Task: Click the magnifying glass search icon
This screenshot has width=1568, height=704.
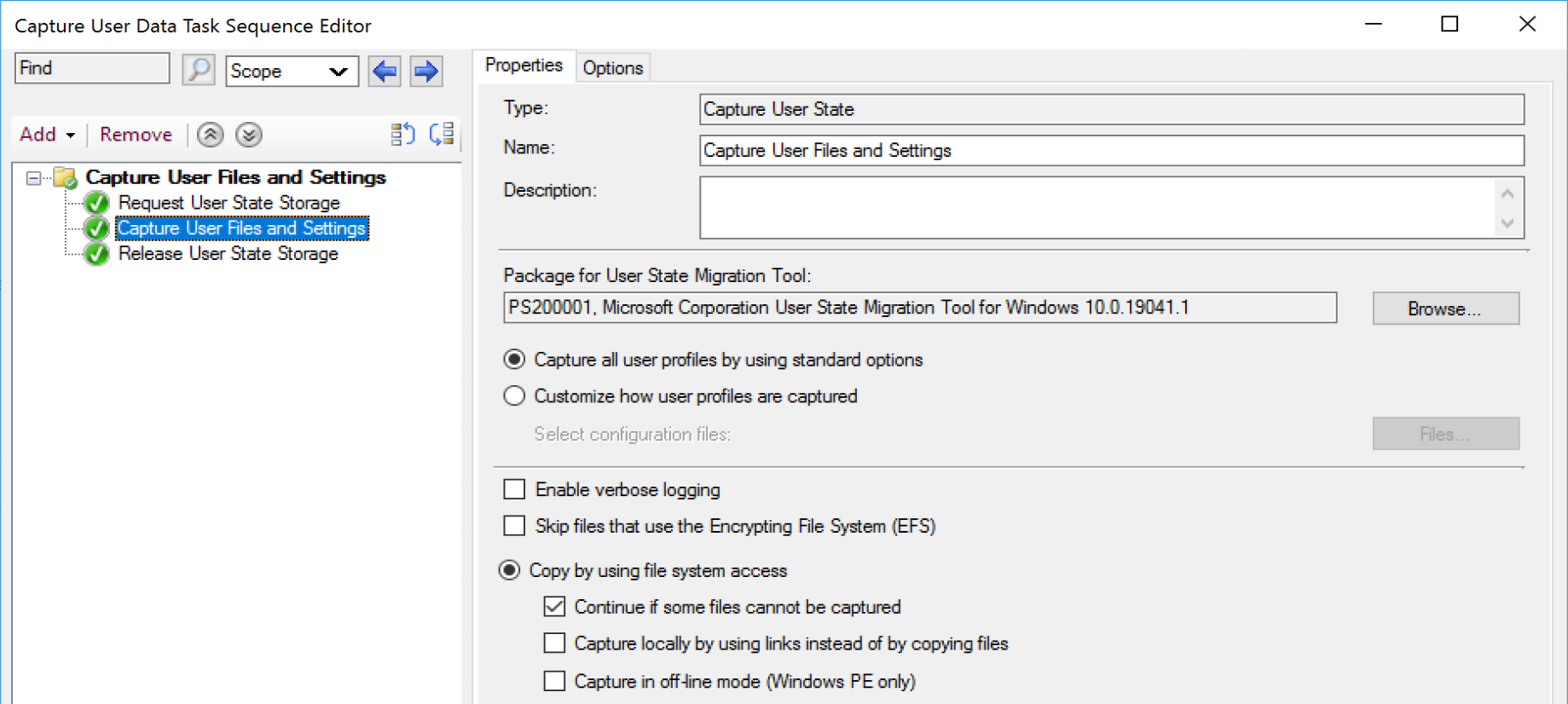Action: click(x=198, y=70)
